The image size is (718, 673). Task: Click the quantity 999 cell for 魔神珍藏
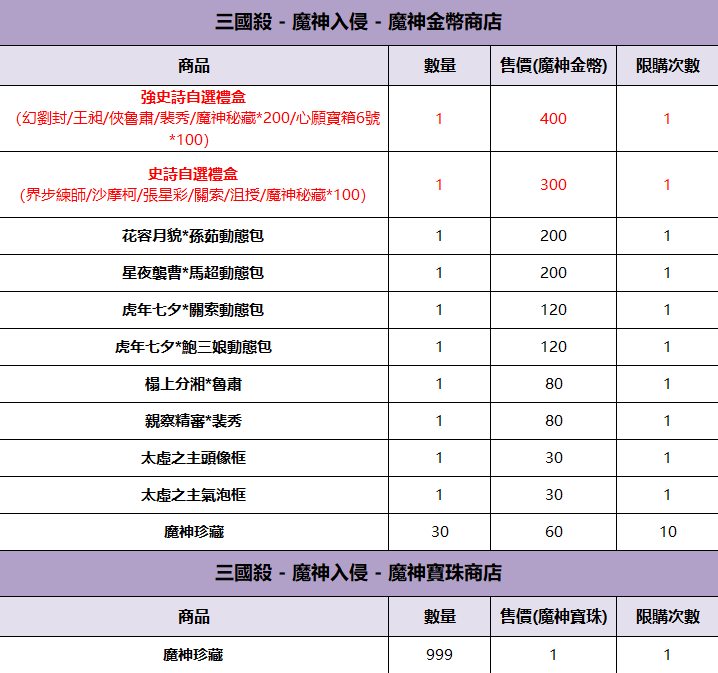pyautogui.click(x=438, y=655)
